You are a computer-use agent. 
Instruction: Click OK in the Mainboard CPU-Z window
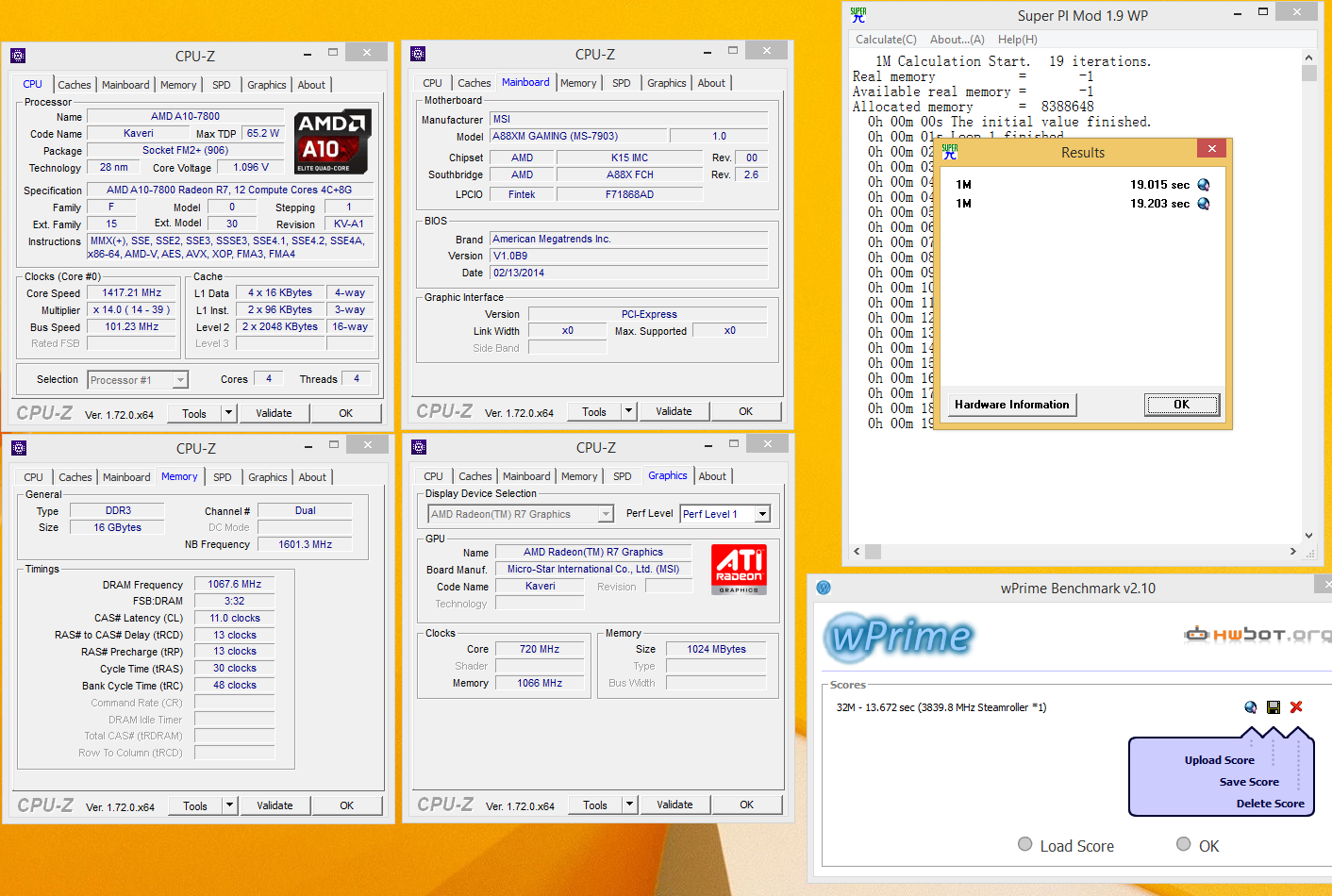tap(746, 411)
